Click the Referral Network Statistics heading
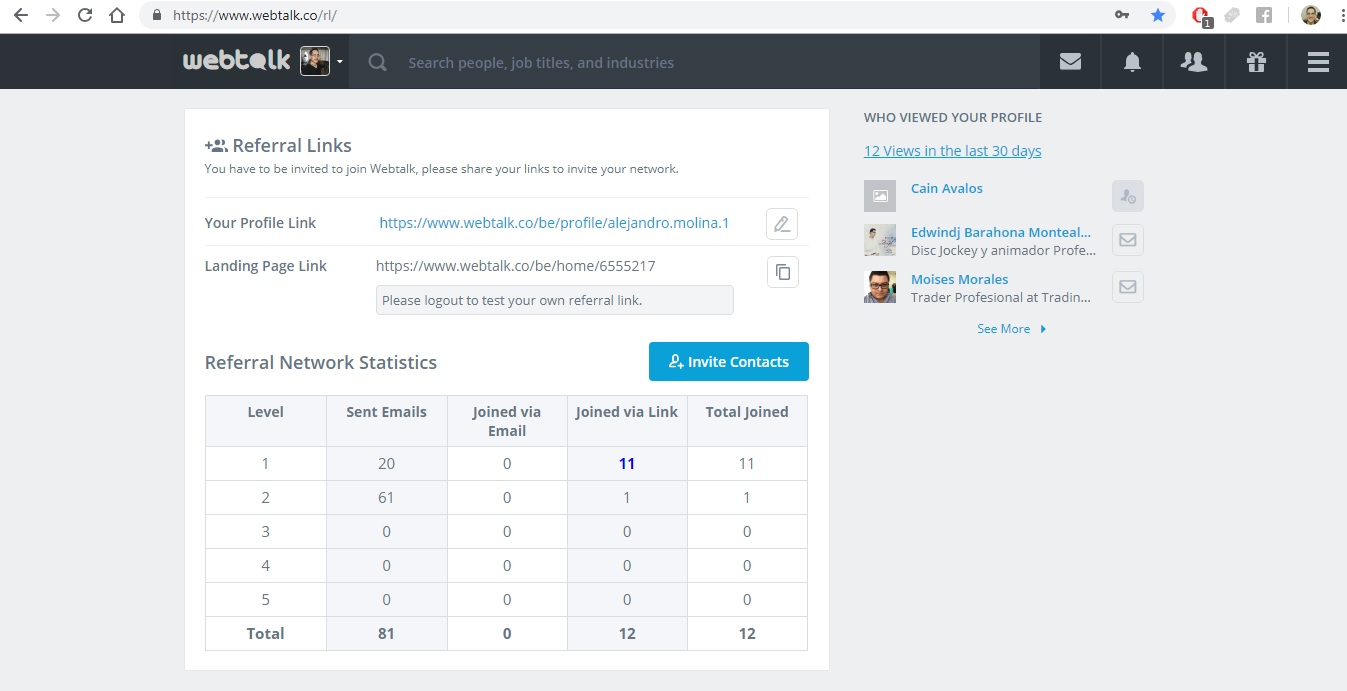This screenshot has height=691, width=1347. pyautogui.click(x=321, y=363)
